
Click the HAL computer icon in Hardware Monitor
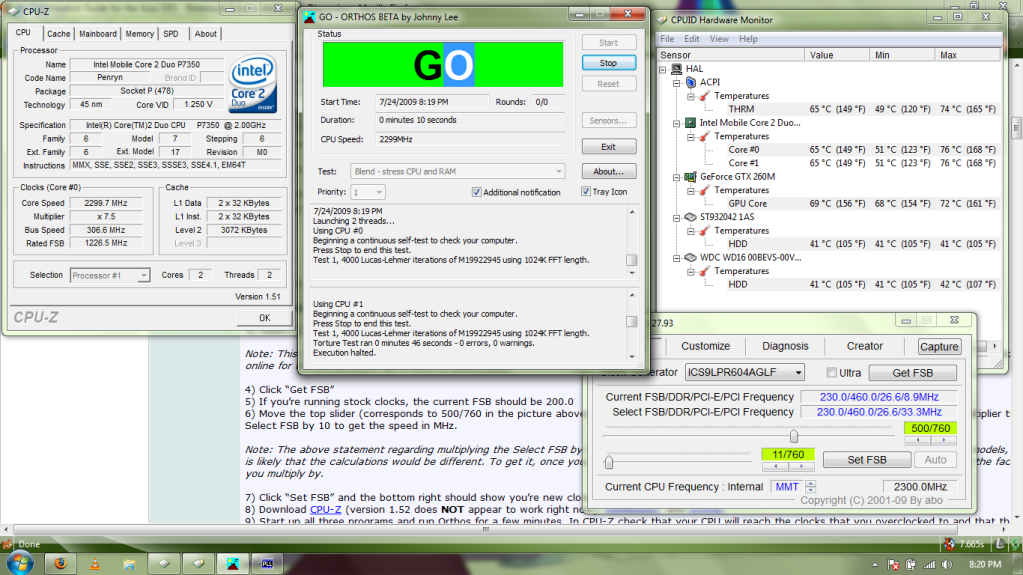pos(677,69)
